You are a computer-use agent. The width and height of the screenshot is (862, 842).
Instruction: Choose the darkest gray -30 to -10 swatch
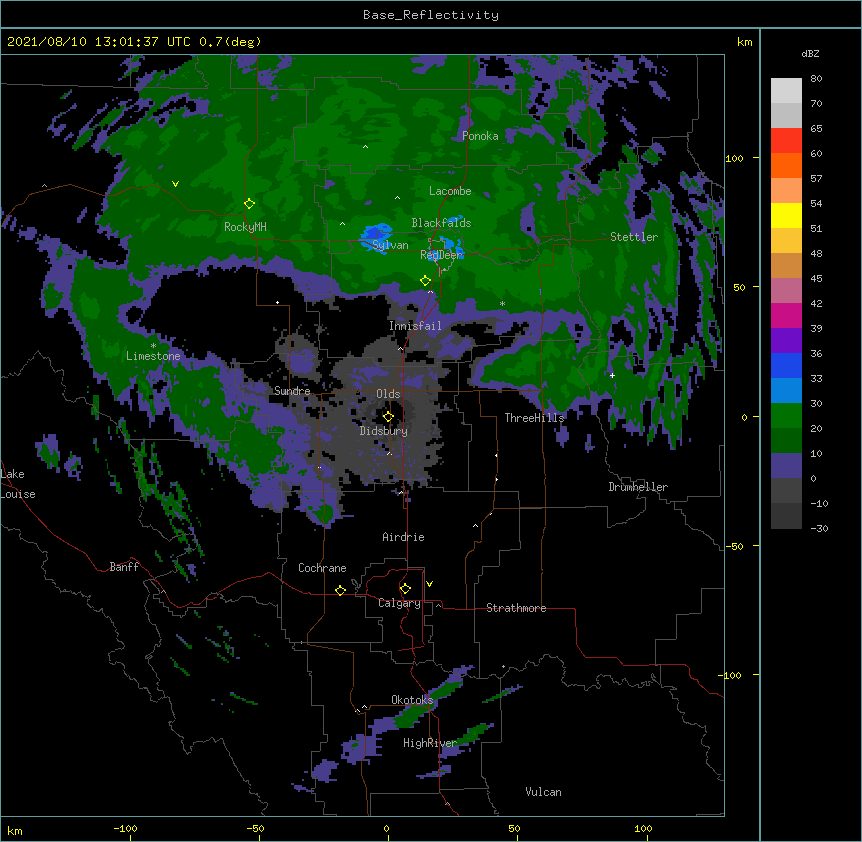786,516
